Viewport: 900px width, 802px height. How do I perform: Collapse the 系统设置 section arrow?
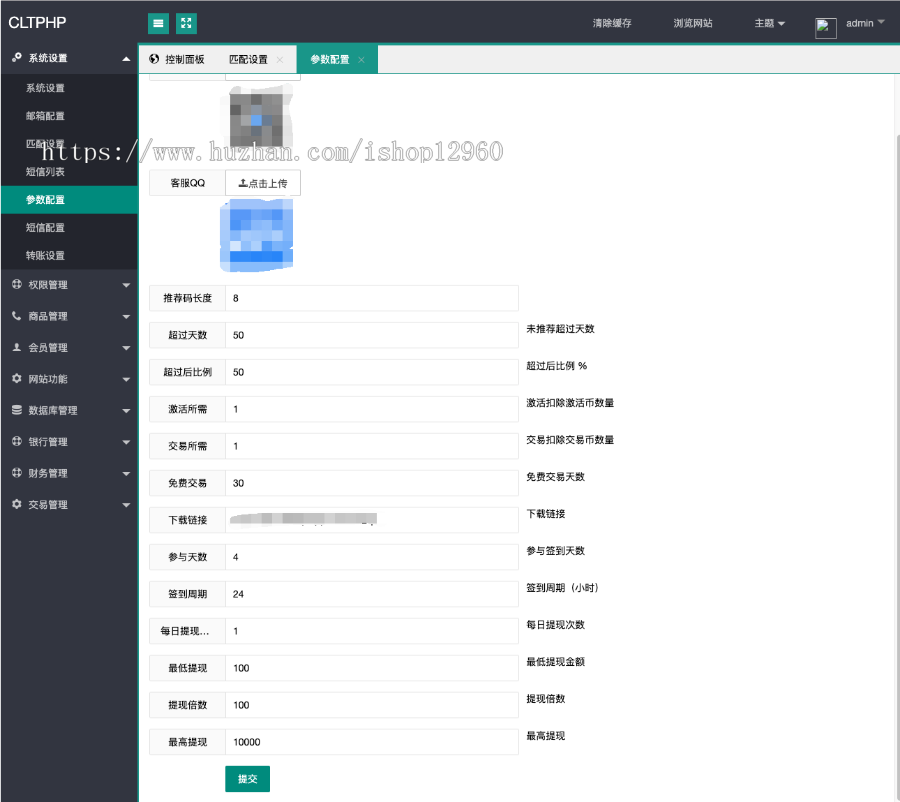tap(126, 59)
